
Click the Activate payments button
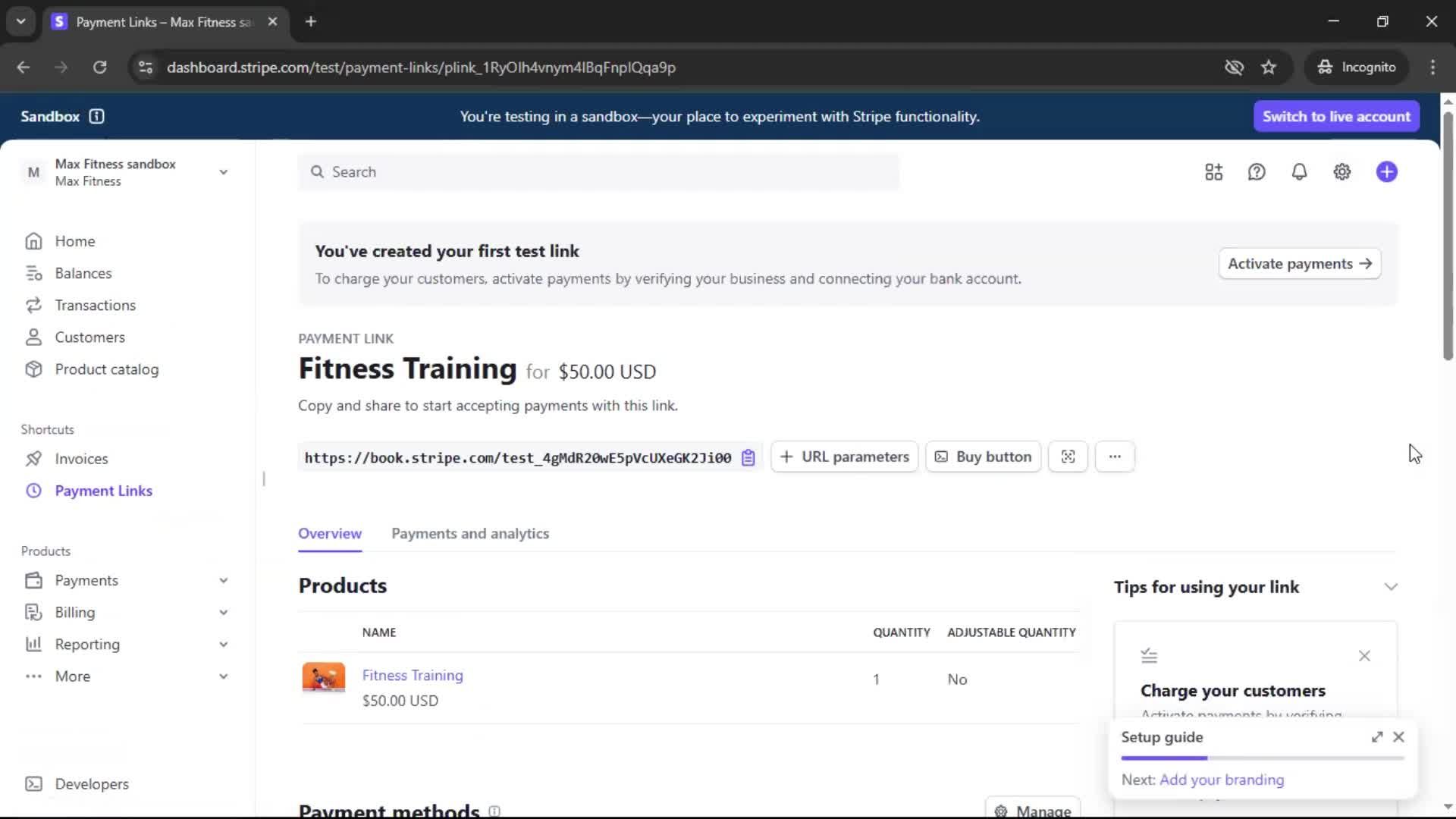[x=1299, y=263]
